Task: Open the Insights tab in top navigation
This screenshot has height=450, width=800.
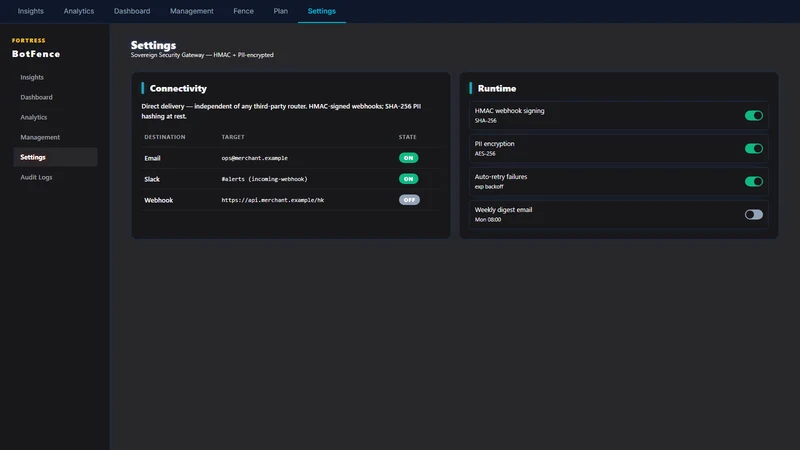Action: (x=31, y=11)
